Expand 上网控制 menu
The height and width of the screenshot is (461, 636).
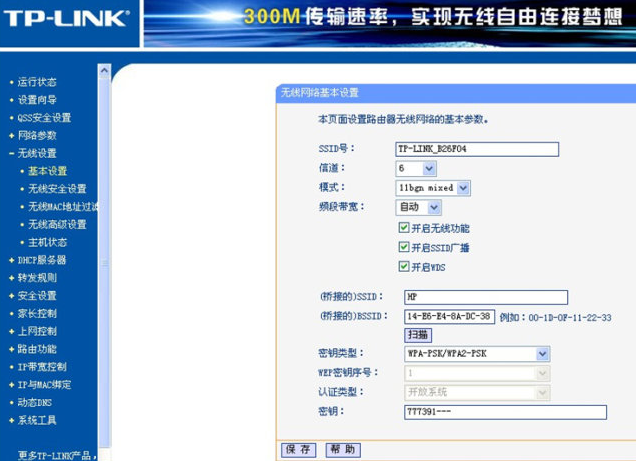37,332
